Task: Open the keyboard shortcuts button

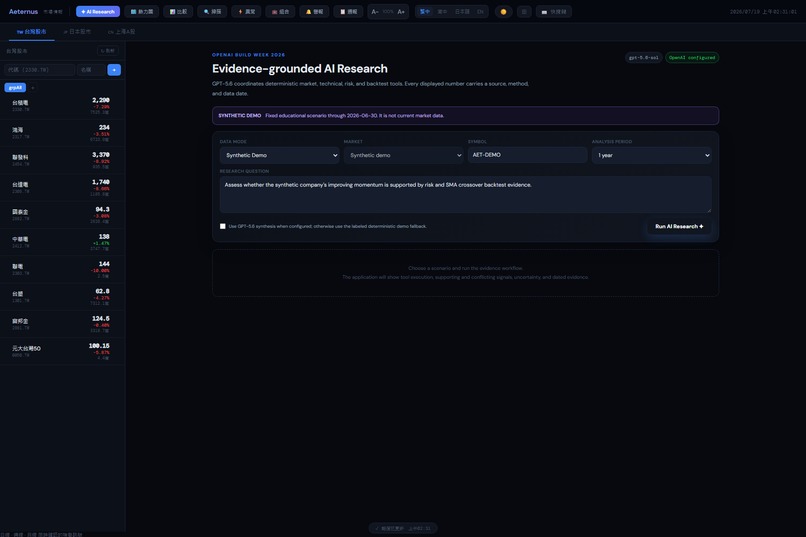Action: (x=554, y=11)
